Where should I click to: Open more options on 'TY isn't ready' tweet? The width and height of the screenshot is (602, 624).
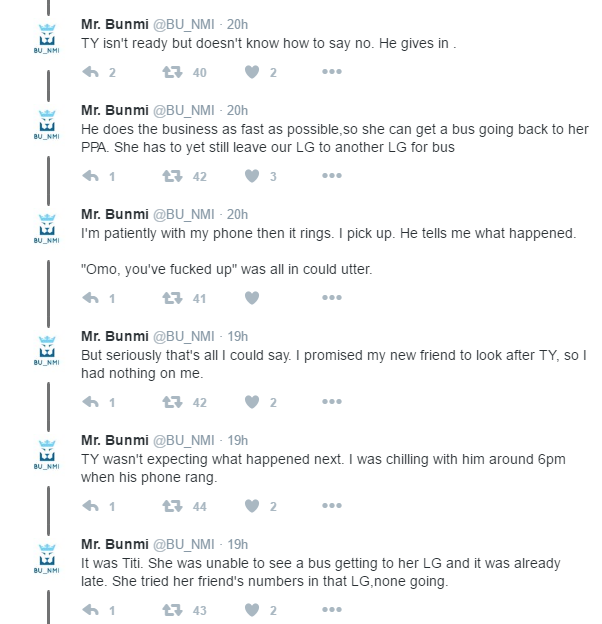(x=332, y=72)
